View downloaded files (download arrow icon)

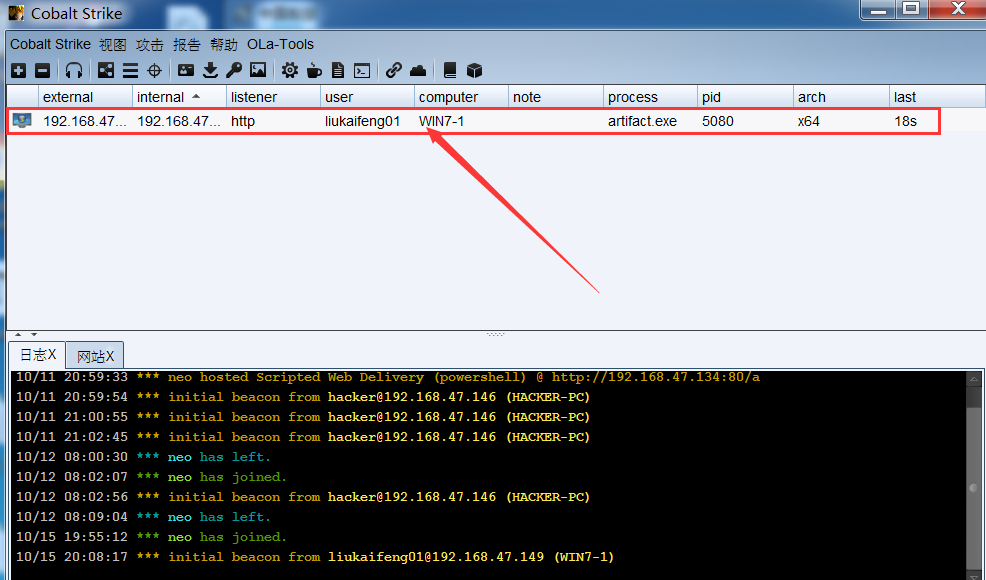(x=210, y=70)
